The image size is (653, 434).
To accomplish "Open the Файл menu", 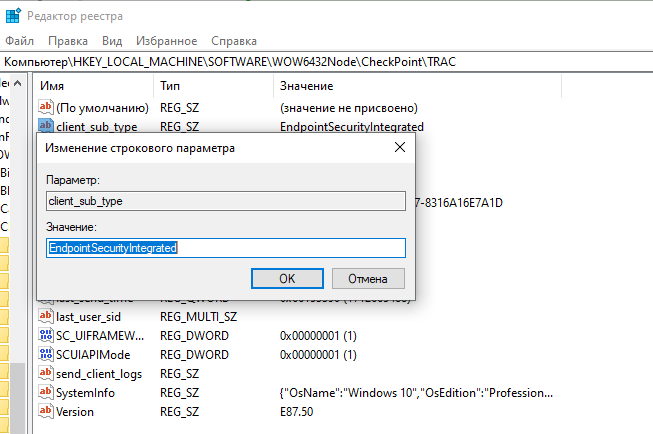I will (20, 41).
